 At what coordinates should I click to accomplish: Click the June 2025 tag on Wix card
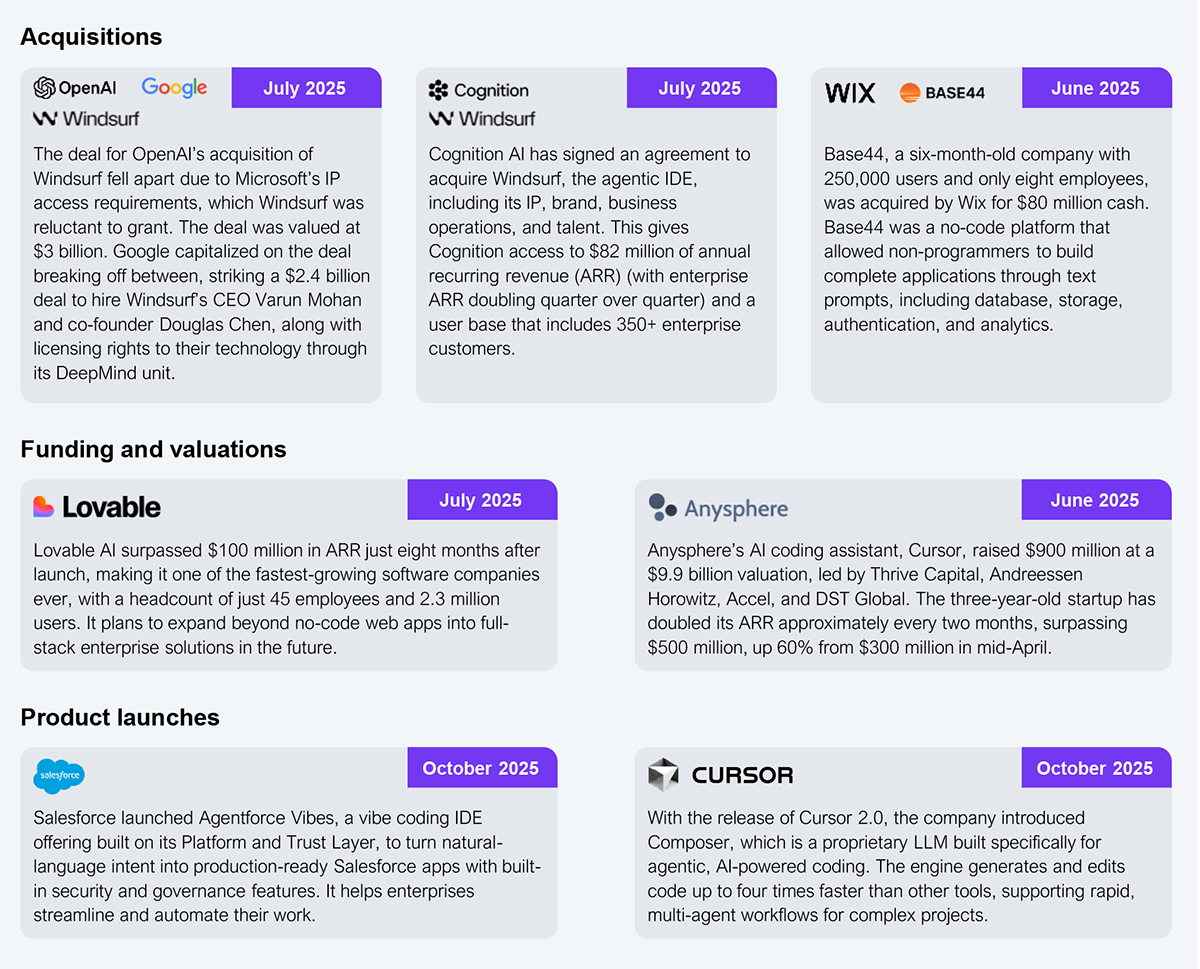(1095, 88)
